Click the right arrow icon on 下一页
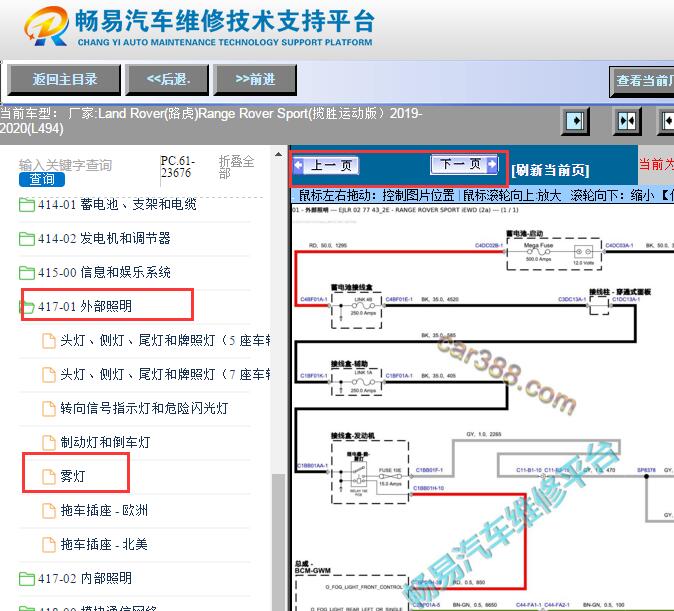The height and width of the screenshot is (611, 674). [492, 164]
